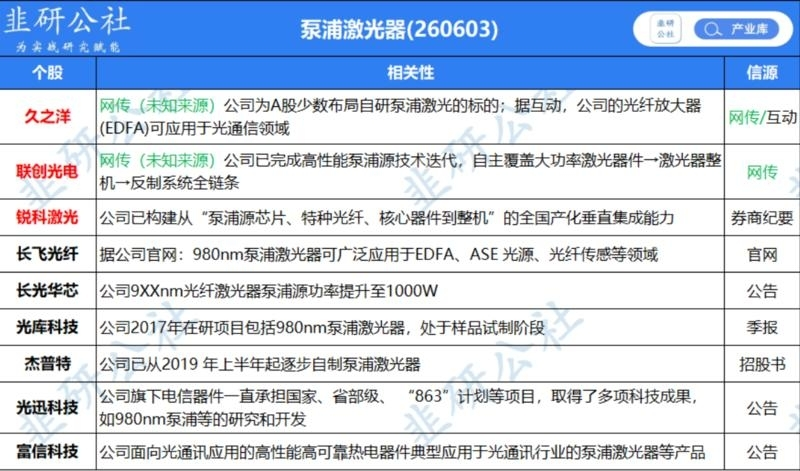
Task: Click the 泵浦激光器(260603) title
Action: coord(399,30)
